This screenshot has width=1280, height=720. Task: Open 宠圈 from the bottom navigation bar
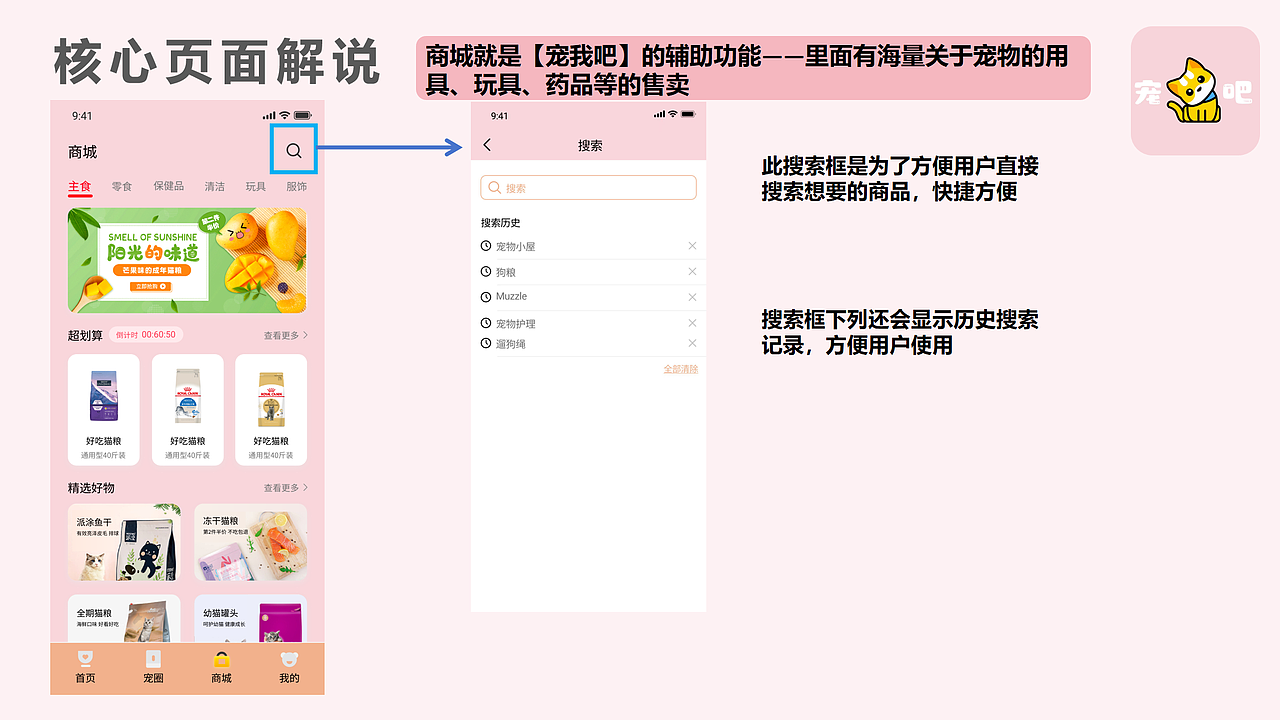tap(152, 661)
